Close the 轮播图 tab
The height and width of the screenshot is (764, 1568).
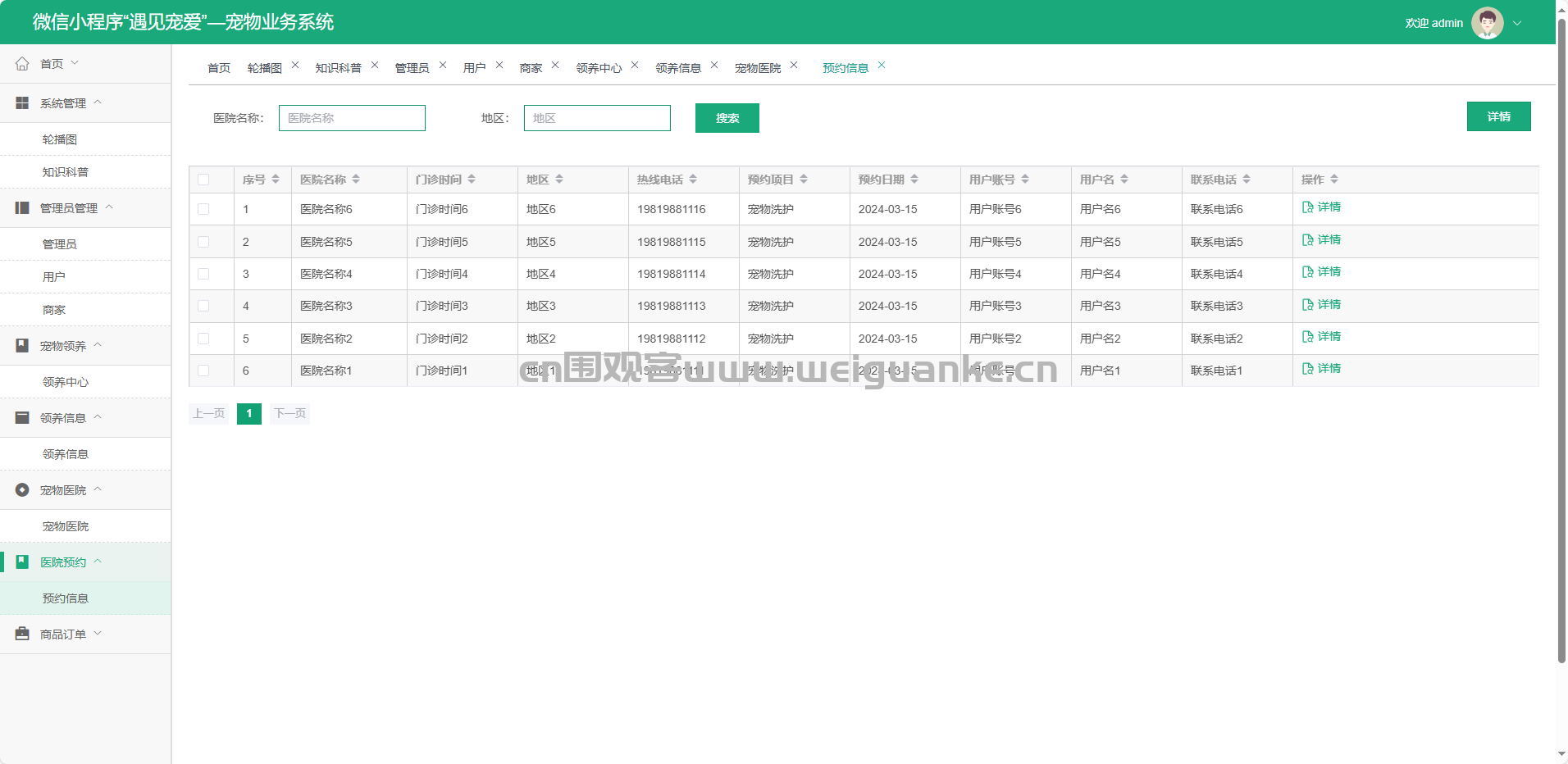[x=295, y=66]
